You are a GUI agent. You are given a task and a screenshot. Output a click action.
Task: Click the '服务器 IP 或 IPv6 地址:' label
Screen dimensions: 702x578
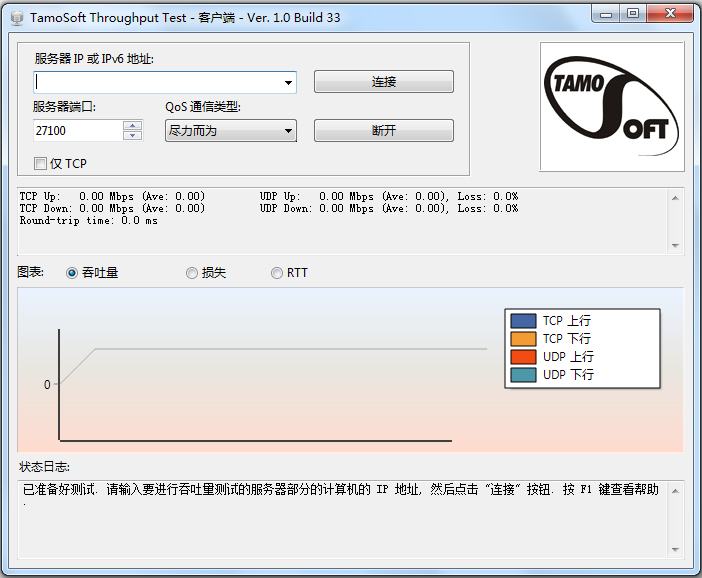pos(94,59)
